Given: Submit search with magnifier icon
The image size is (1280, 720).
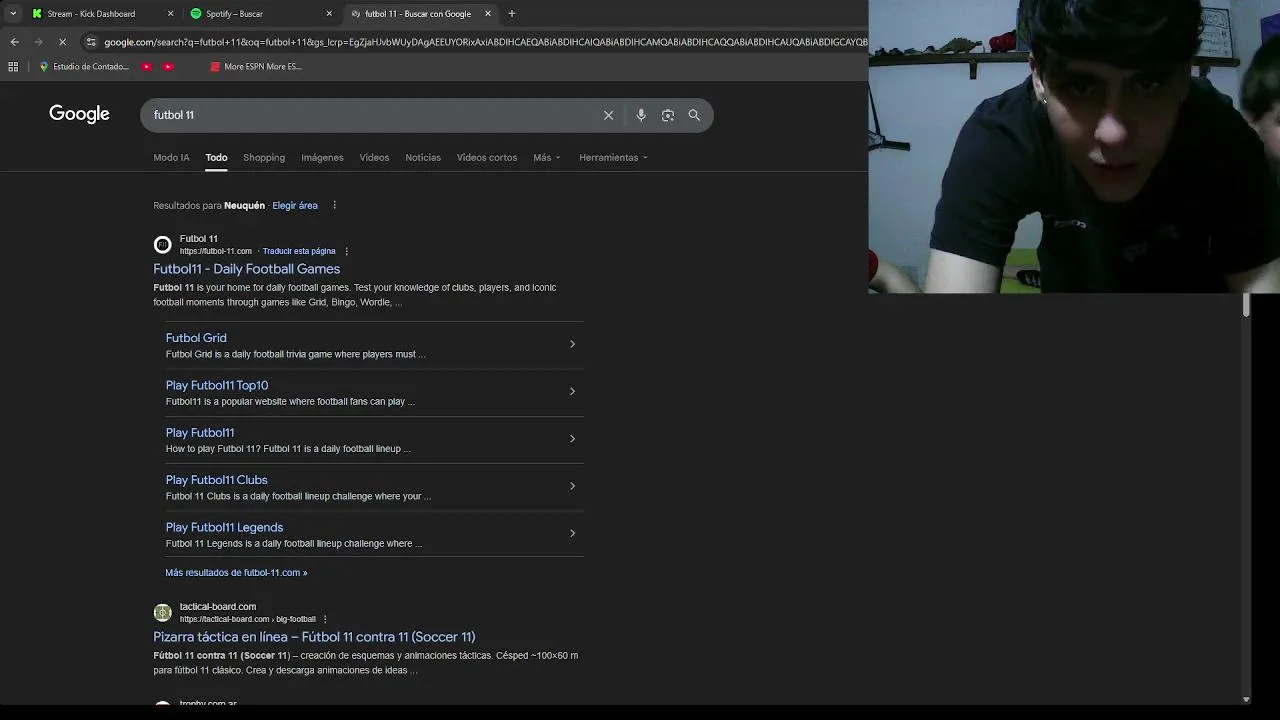Looking at the screenshot, I should click(694, 115).
